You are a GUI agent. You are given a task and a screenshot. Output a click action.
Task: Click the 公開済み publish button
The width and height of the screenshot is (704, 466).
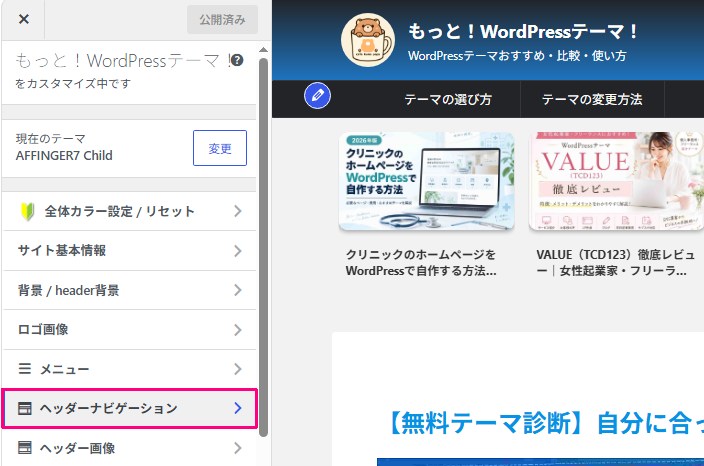[222, 20]
